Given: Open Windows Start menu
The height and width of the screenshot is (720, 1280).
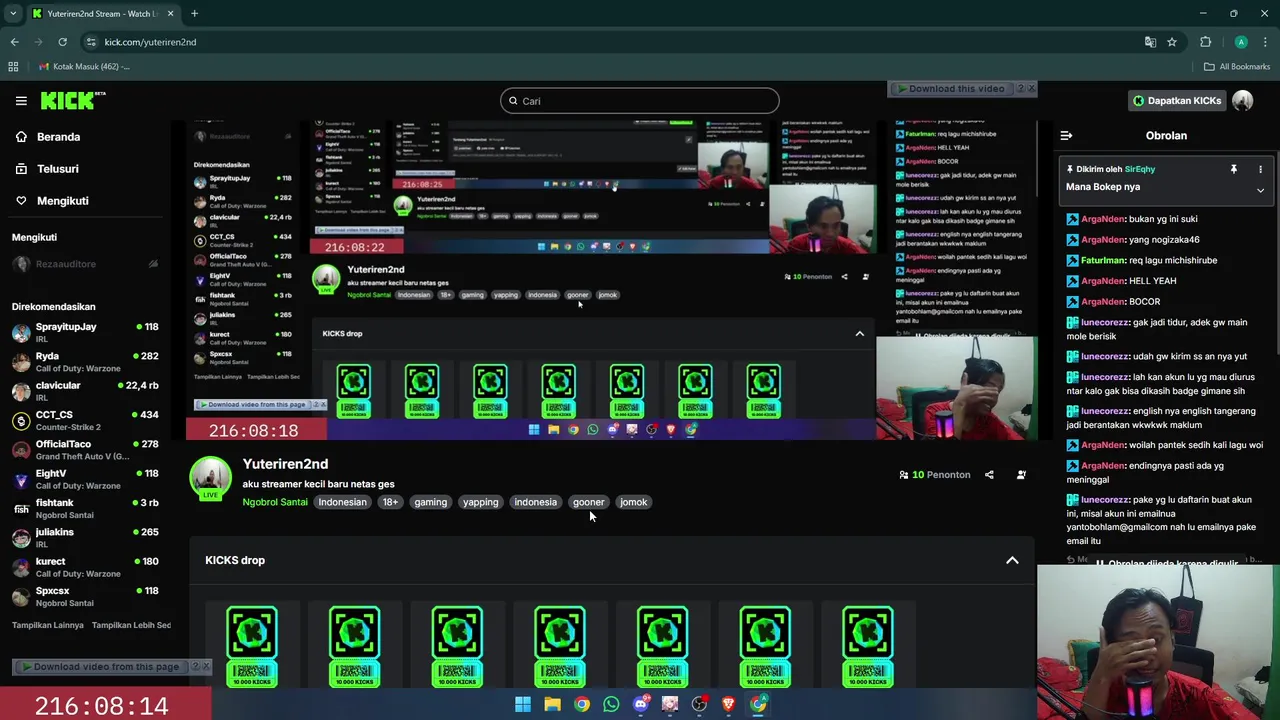Looking at the screenshot, I should (x=523, y=704).
